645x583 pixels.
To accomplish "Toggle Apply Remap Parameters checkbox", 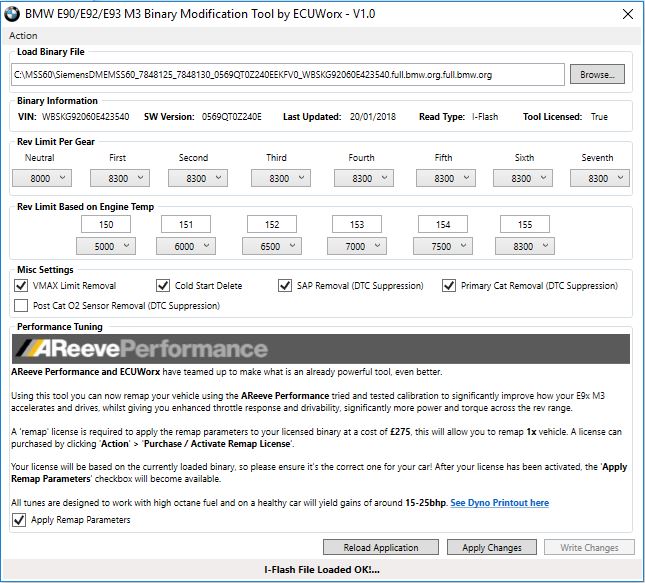I will pyautogui.click(x=19, y=520).
